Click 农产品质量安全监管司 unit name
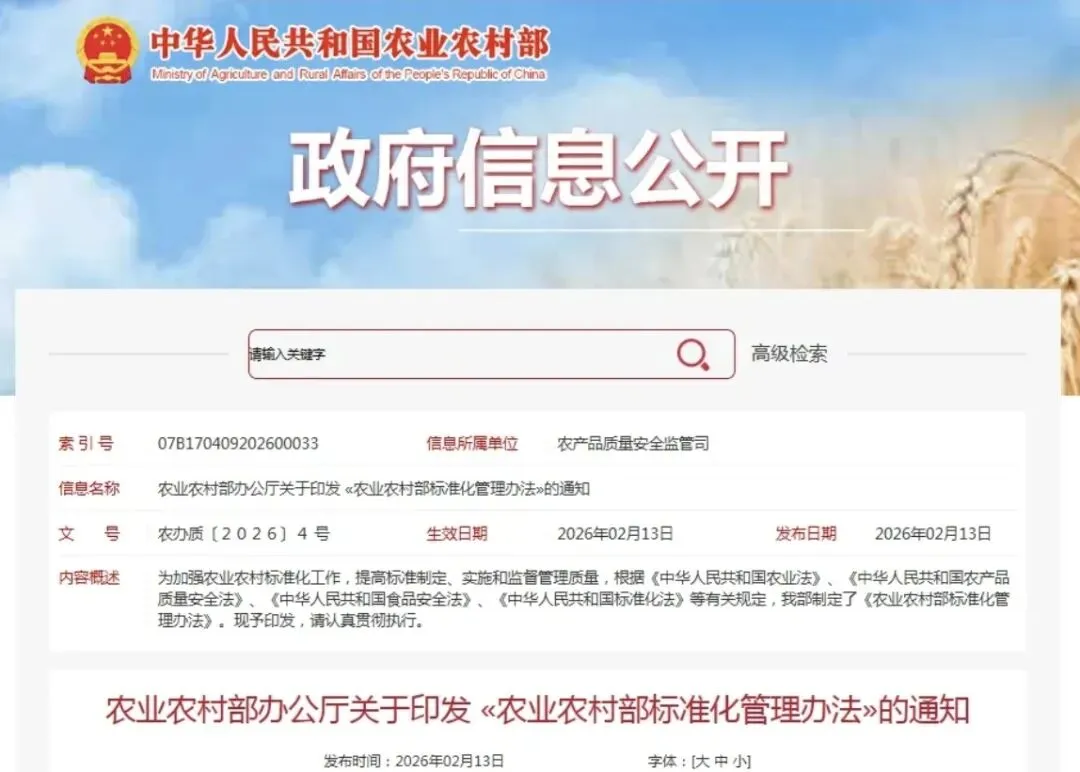This screenshot has height=772, width=1080. [633, 444]
